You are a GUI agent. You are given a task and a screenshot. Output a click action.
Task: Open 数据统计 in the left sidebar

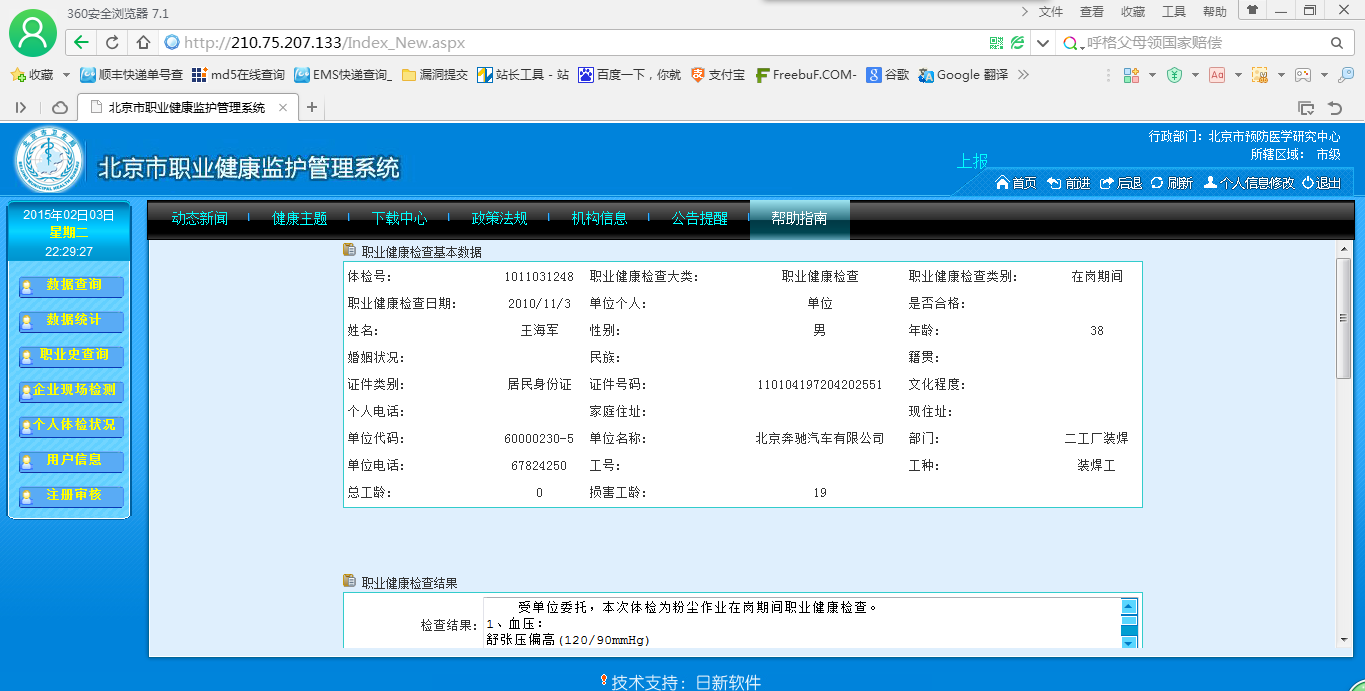pyautogui.click(x=71, y=321)
